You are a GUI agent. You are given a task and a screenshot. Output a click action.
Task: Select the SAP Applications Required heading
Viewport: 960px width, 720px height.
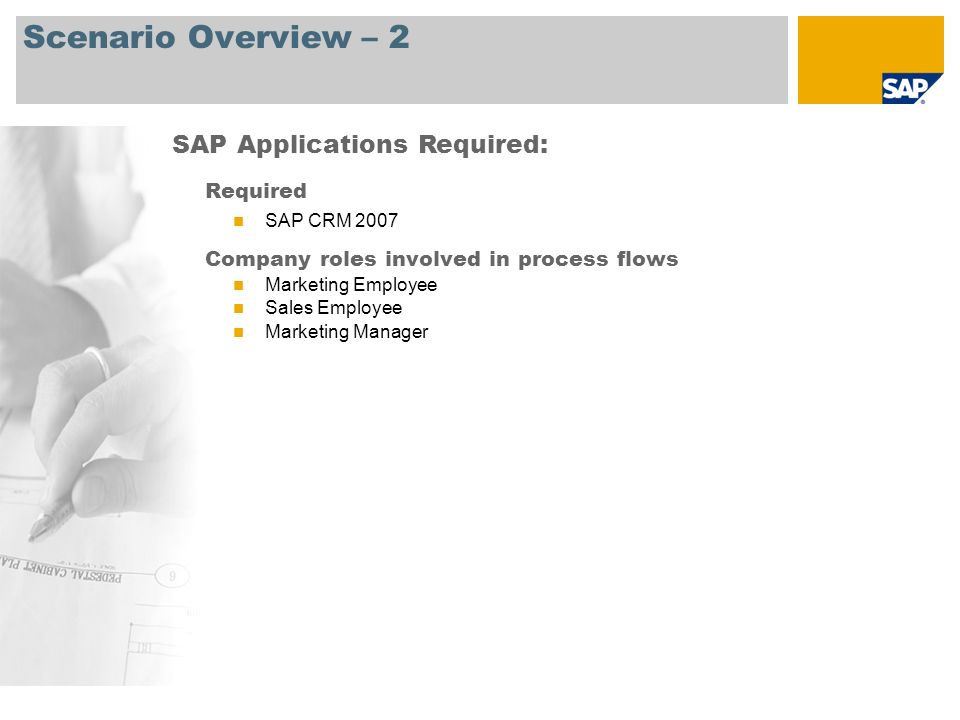click(360, 144)
